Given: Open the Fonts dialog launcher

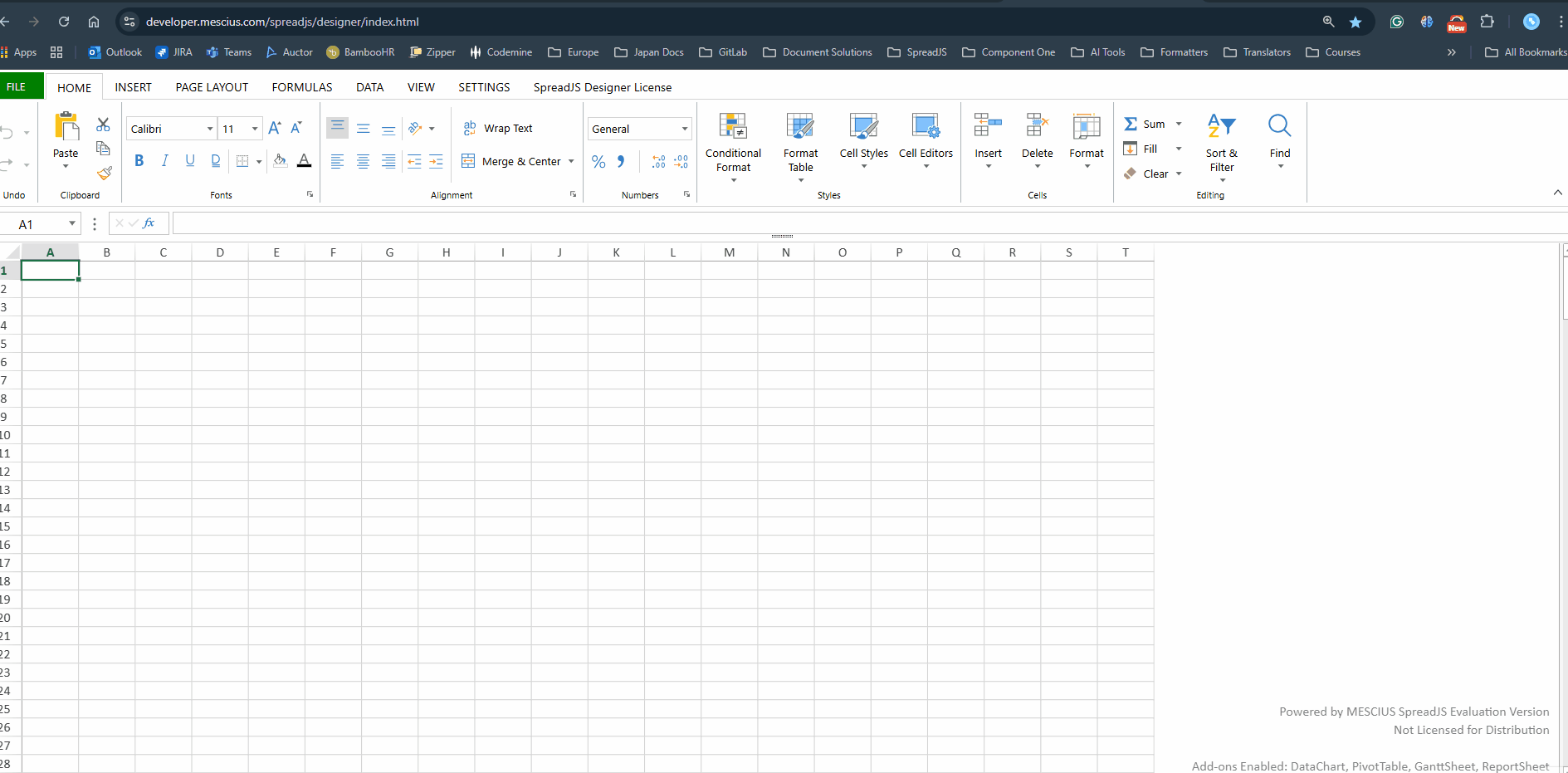Looking at the screenshot, I should 310,194.
